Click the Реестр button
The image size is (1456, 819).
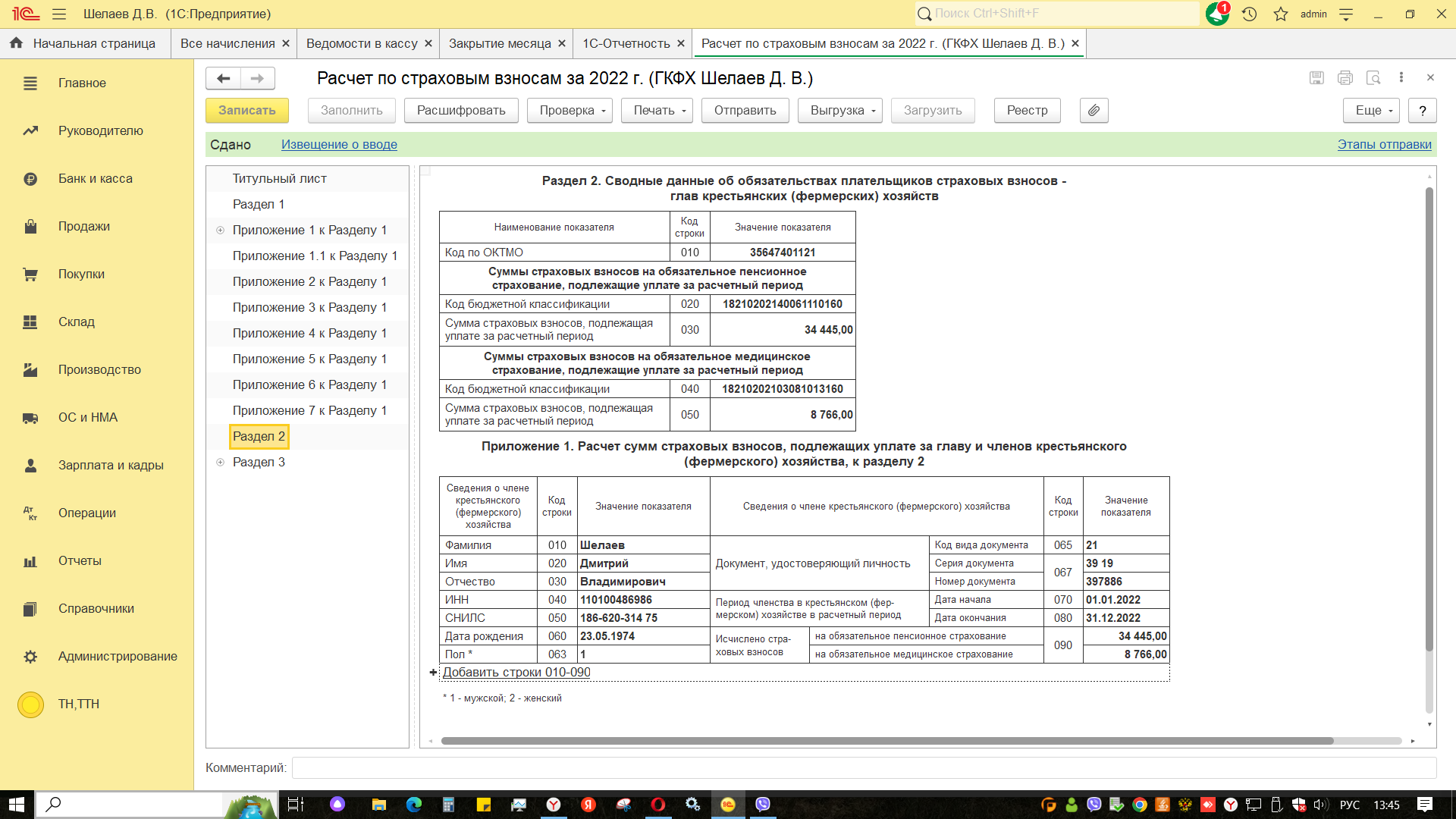pyautogui.click(x=1027, y=110)
